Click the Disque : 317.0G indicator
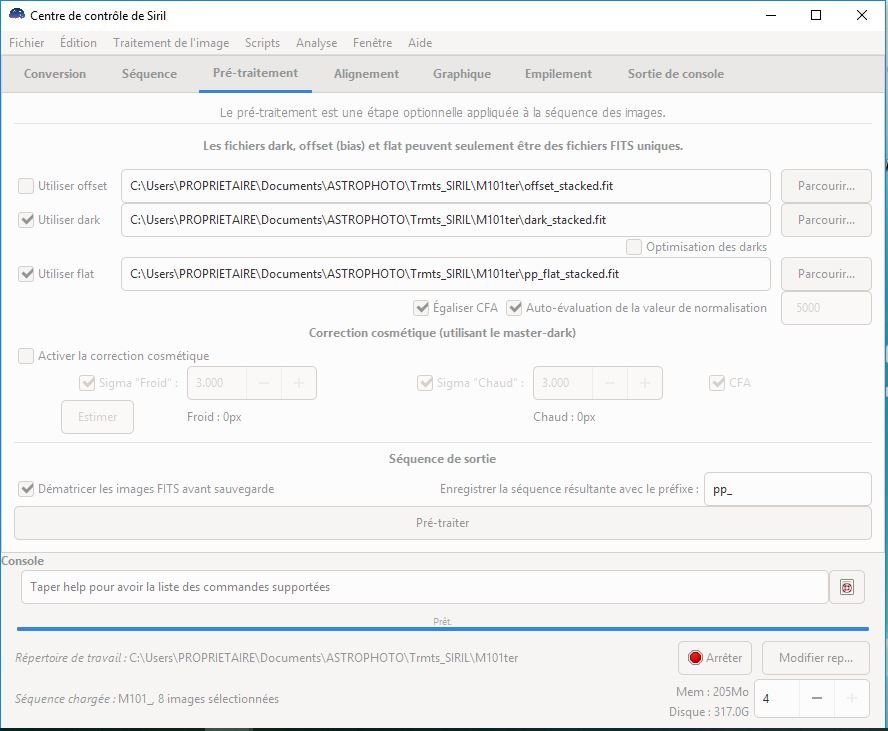The height and width of the screenshot is (731, 888). (x=708, y=712)
